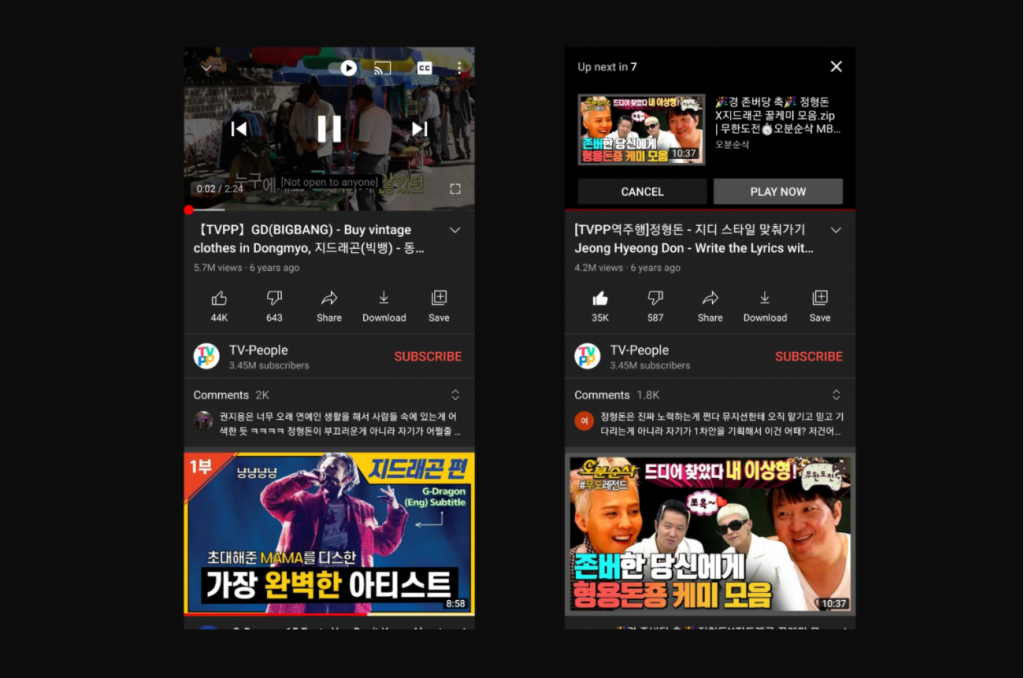Image resolution: width=1024 pixels, height=678 pixels.
Task: Tap the top comment preview under Comments 2K
Action: point(339,424)
